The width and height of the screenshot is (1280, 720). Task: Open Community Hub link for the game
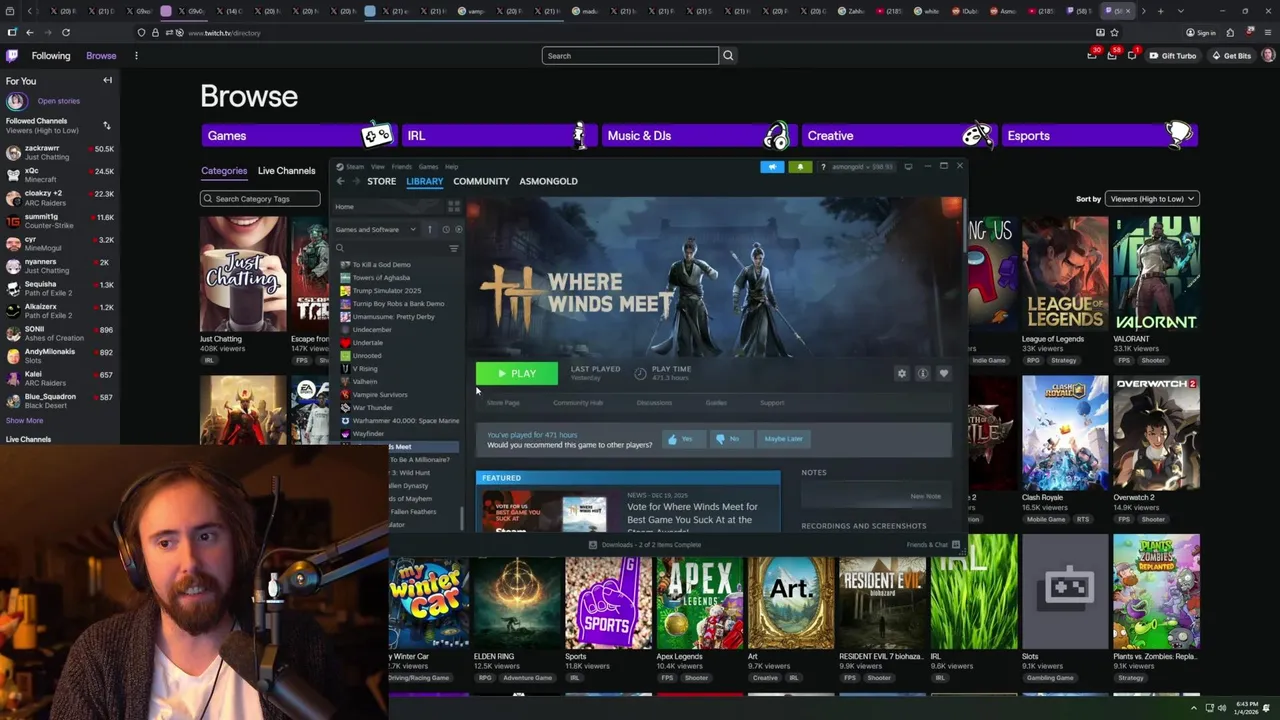578,403
